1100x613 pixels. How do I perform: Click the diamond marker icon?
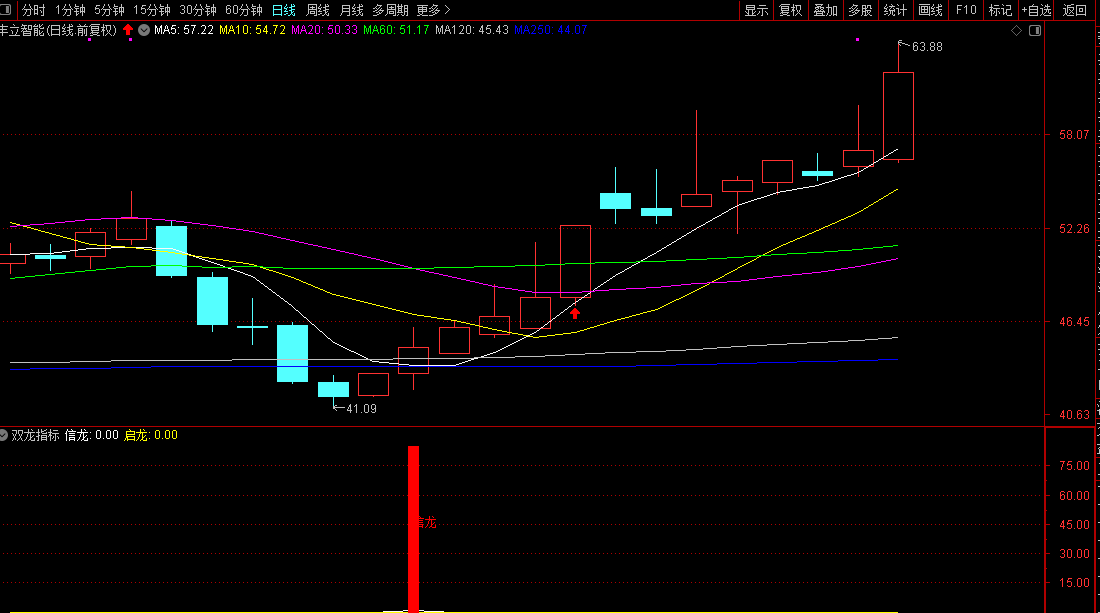(x=1016, y=30)
